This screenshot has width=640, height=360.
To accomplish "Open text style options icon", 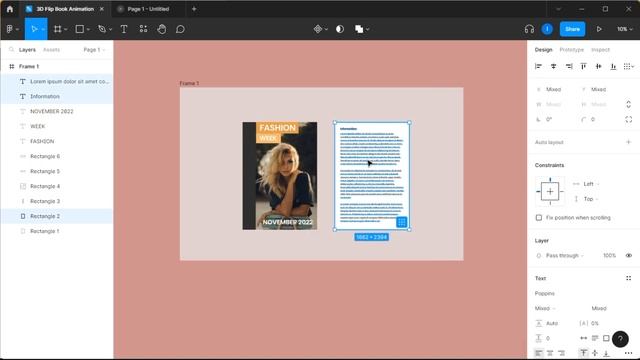I will (x=629, y=278).
